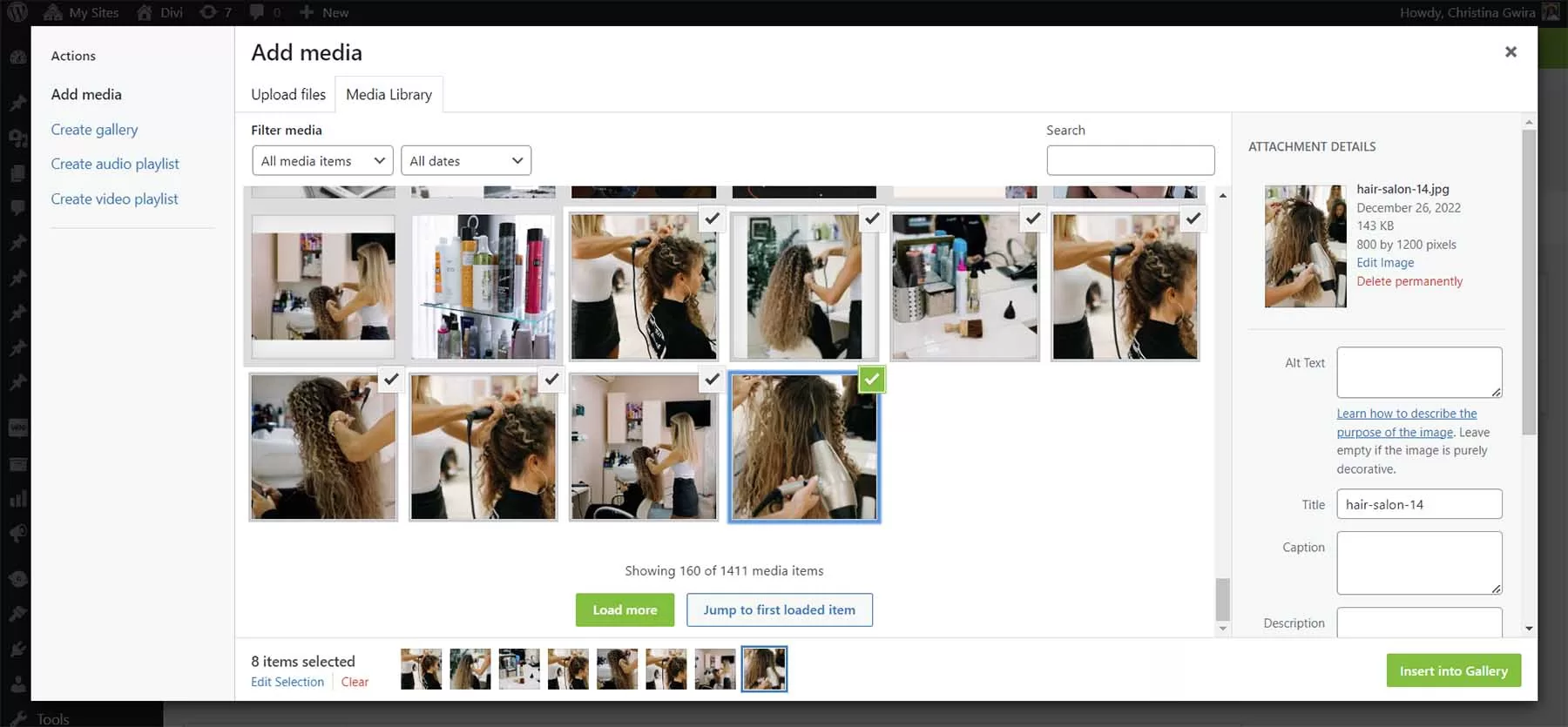
Task: Clear the selection with the Clear link
Action: coord(355,682)
